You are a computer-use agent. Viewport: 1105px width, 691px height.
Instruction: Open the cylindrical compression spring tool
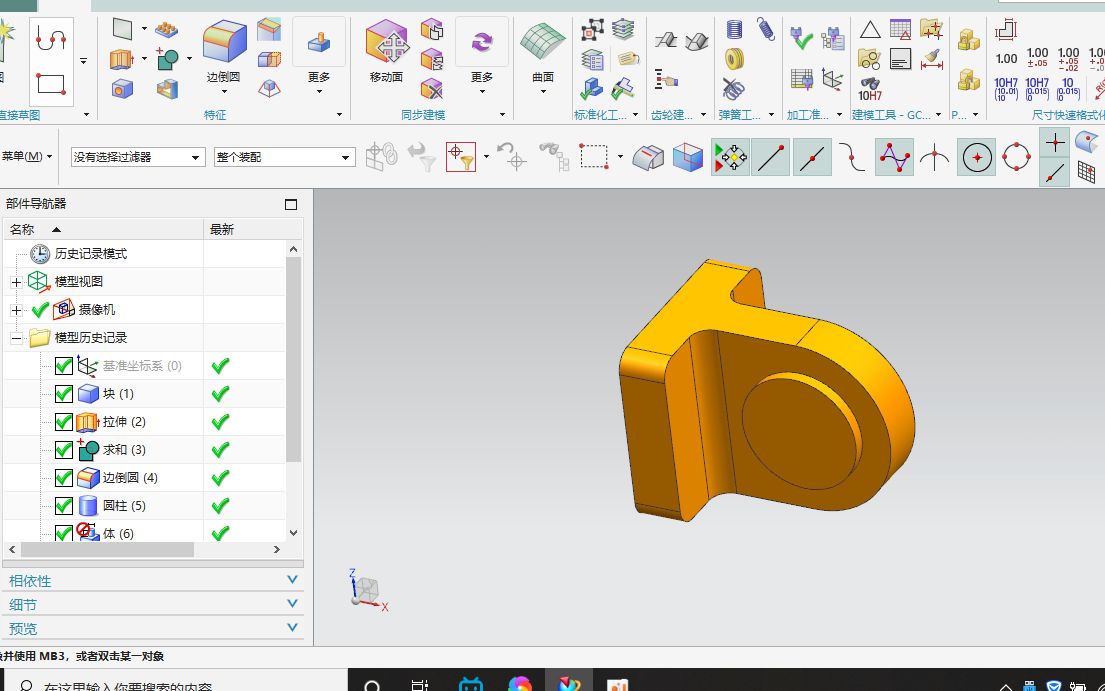[734, 29]
